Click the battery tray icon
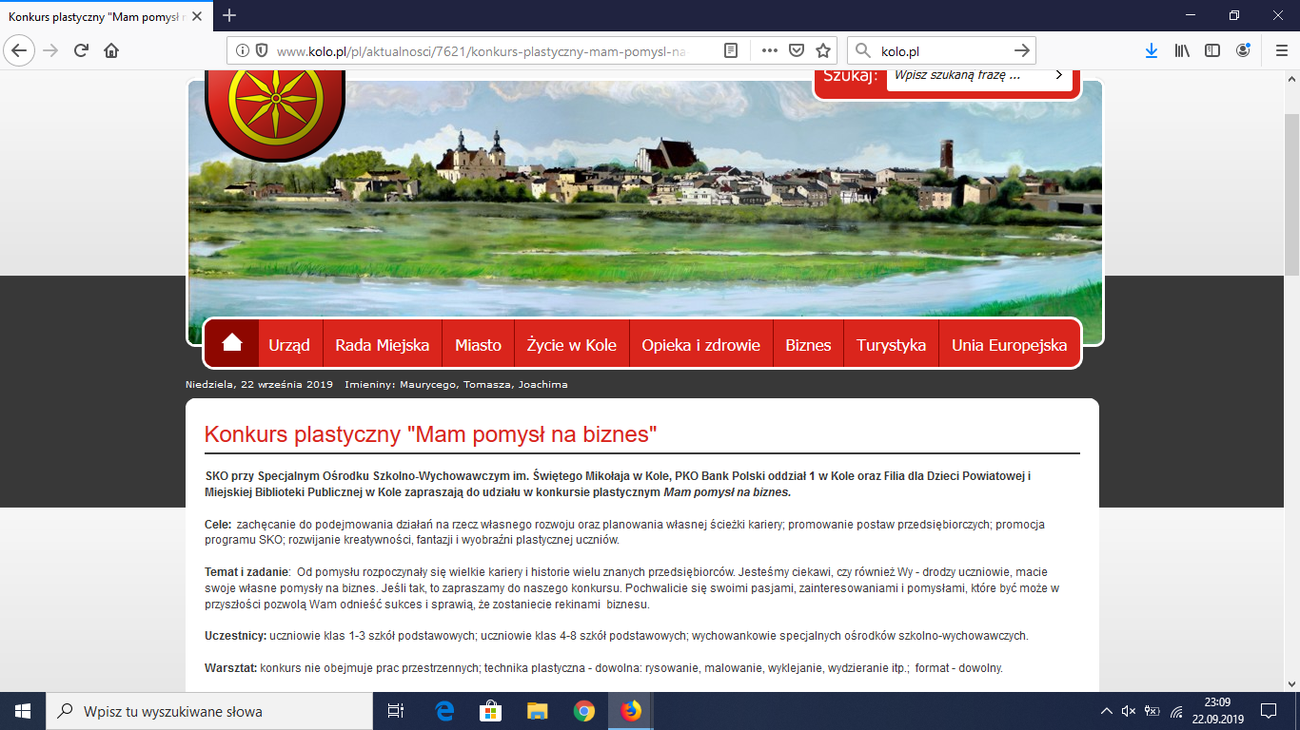This screenshot has height=730, width=1300. [1152, 711]
